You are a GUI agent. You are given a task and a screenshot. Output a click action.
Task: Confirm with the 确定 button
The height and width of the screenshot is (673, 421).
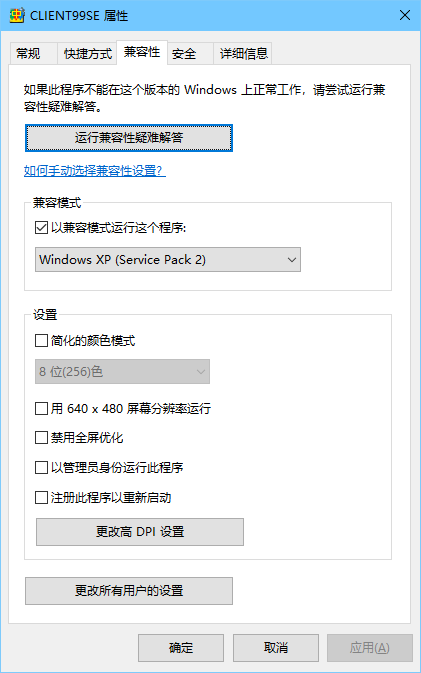click(181, 648)
